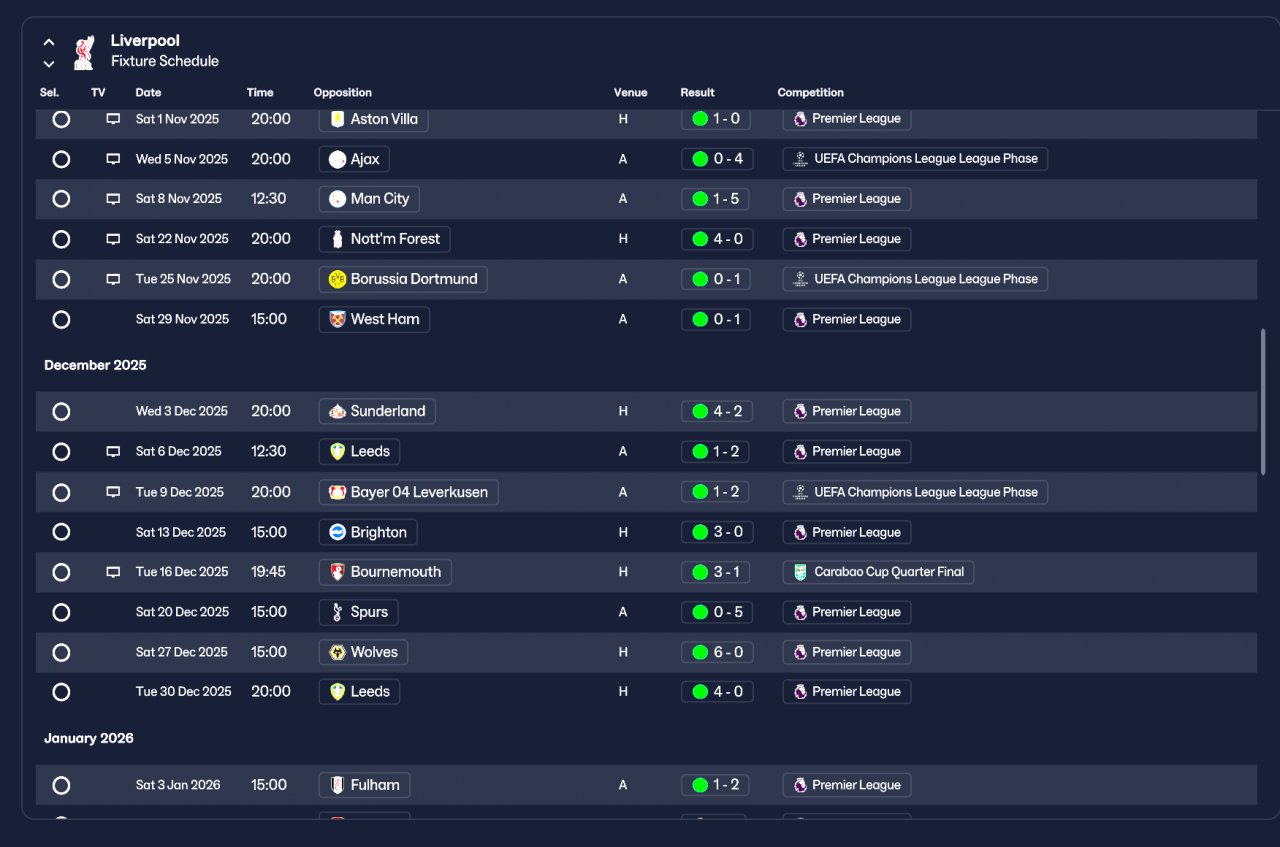This screenshot has height=847, width=1280.
Task: Open the 0 - 5 result against Spurs
Action: [716, 612]
